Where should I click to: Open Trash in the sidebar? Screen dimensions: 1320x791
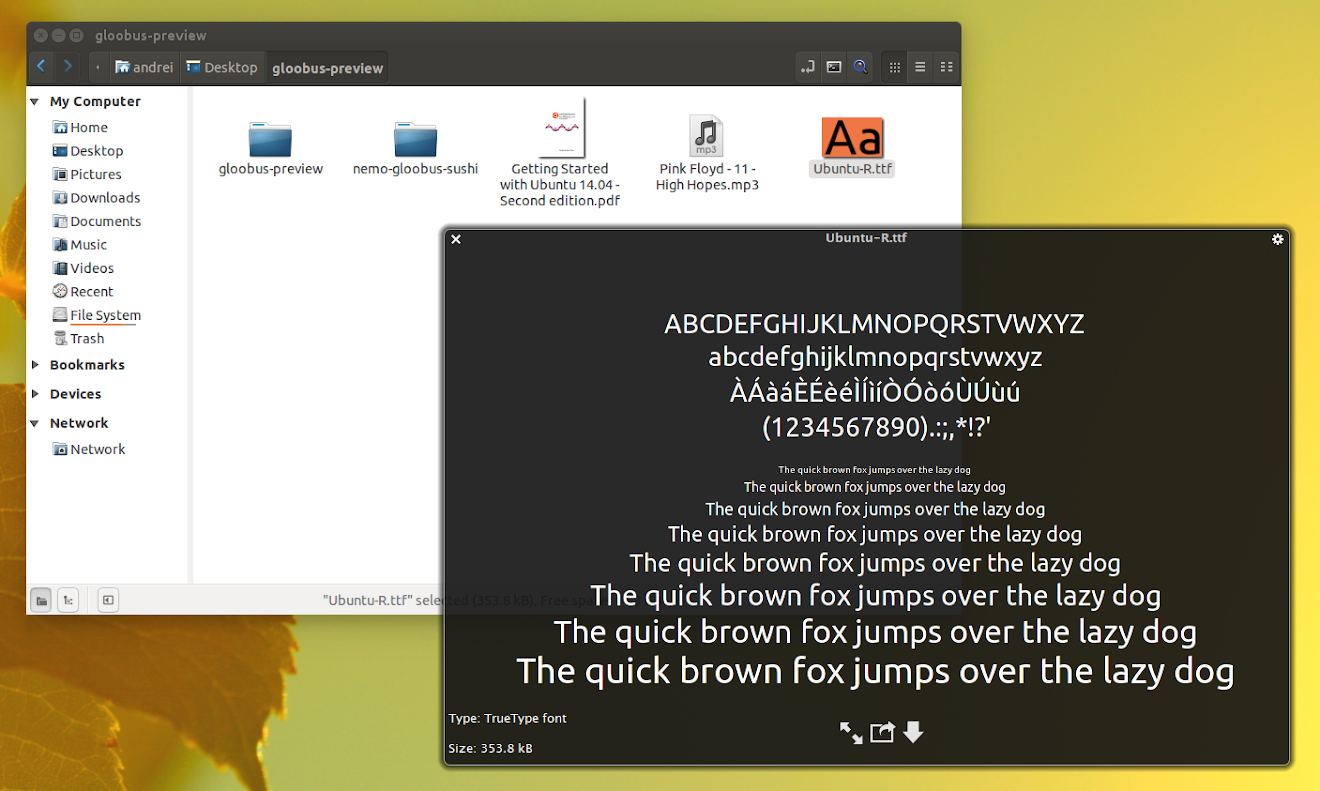[x=79, y=339]
